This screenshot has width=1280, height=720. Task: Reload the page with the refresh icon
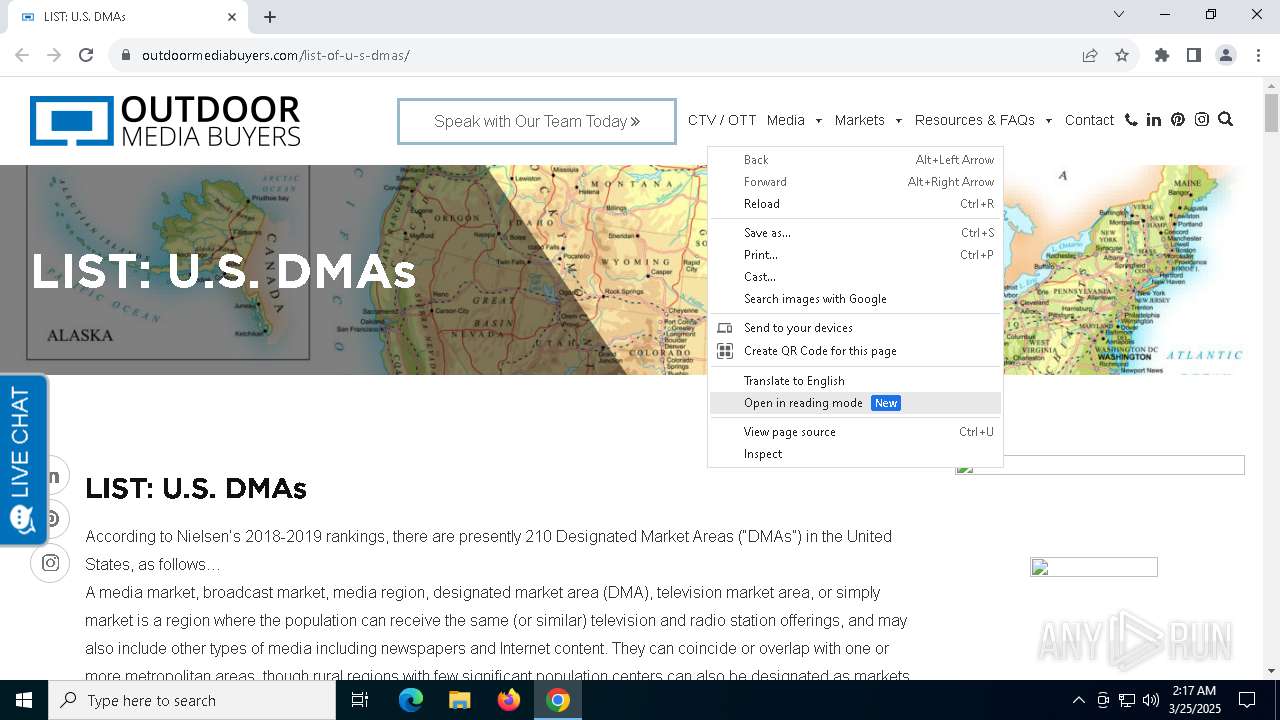[x=86, y=55]
